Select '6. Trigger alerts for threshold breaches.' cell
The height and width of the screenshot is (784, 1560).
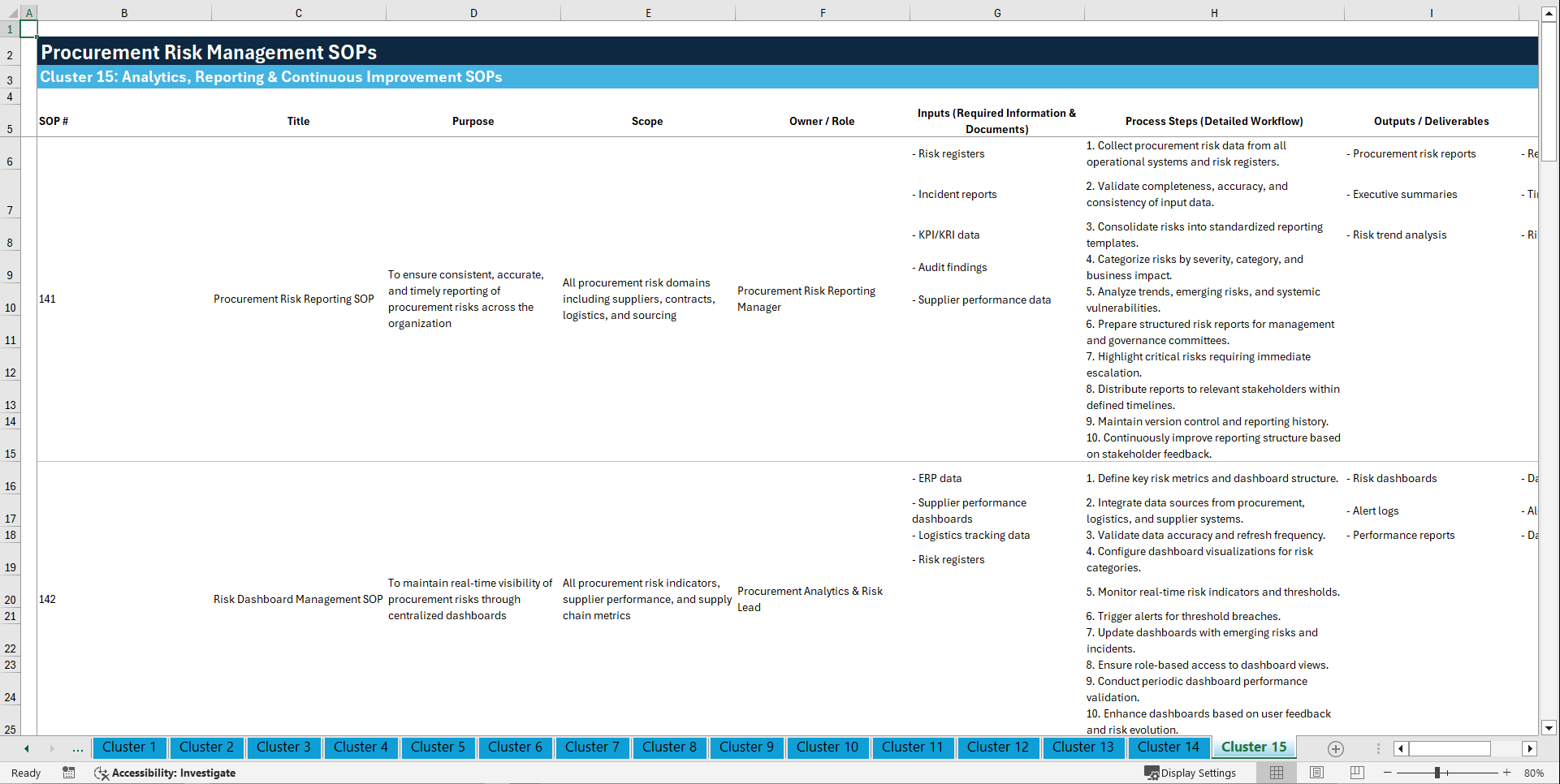tap(1214, 616)
